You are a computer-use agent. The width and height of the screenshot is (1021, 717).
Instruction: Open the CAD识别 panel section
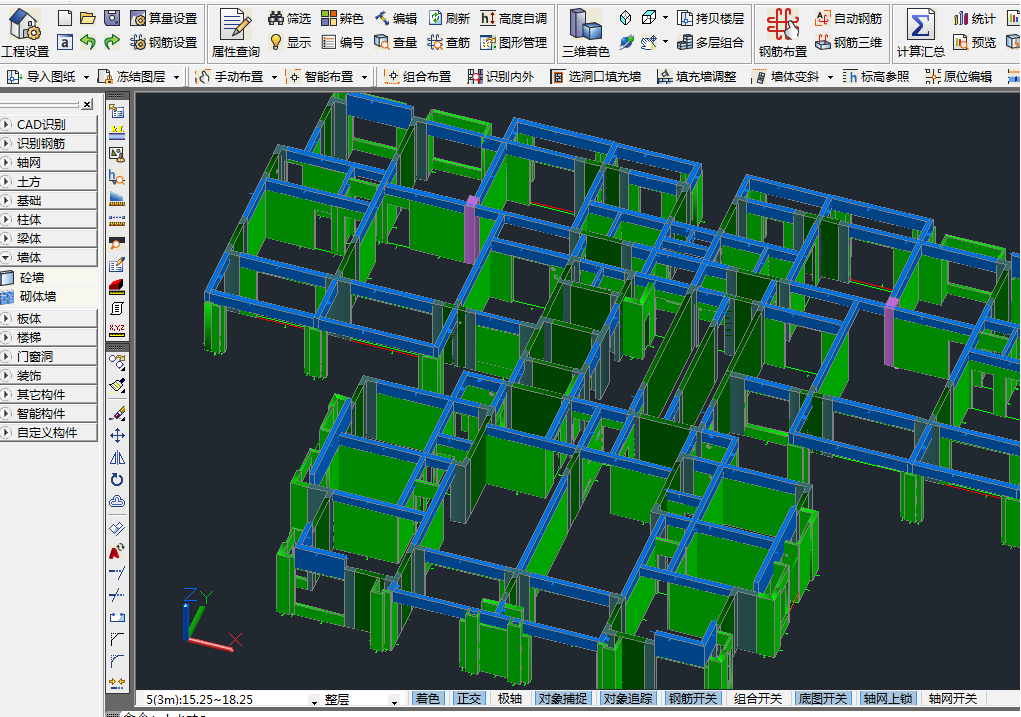tap(49, 124)
